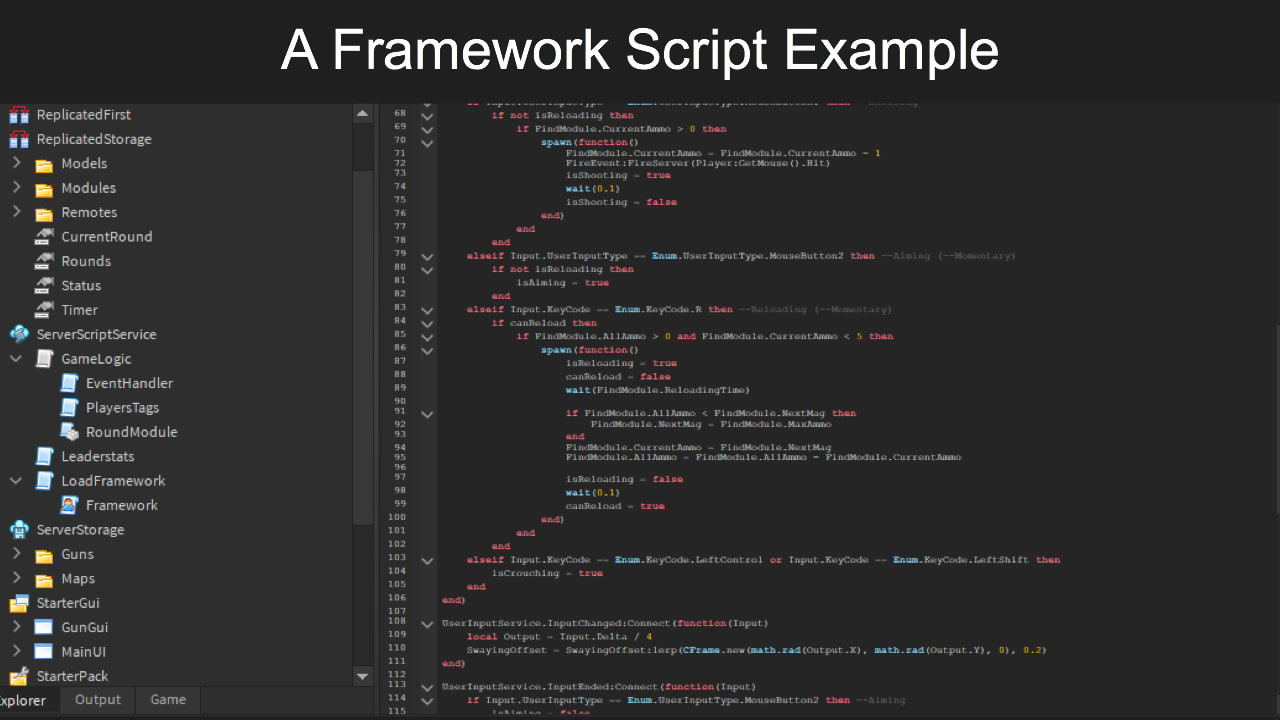The width and height of the screenshot is (1280, 720).
Task: Click the StarterGui service icon
Action: [19, 603]
